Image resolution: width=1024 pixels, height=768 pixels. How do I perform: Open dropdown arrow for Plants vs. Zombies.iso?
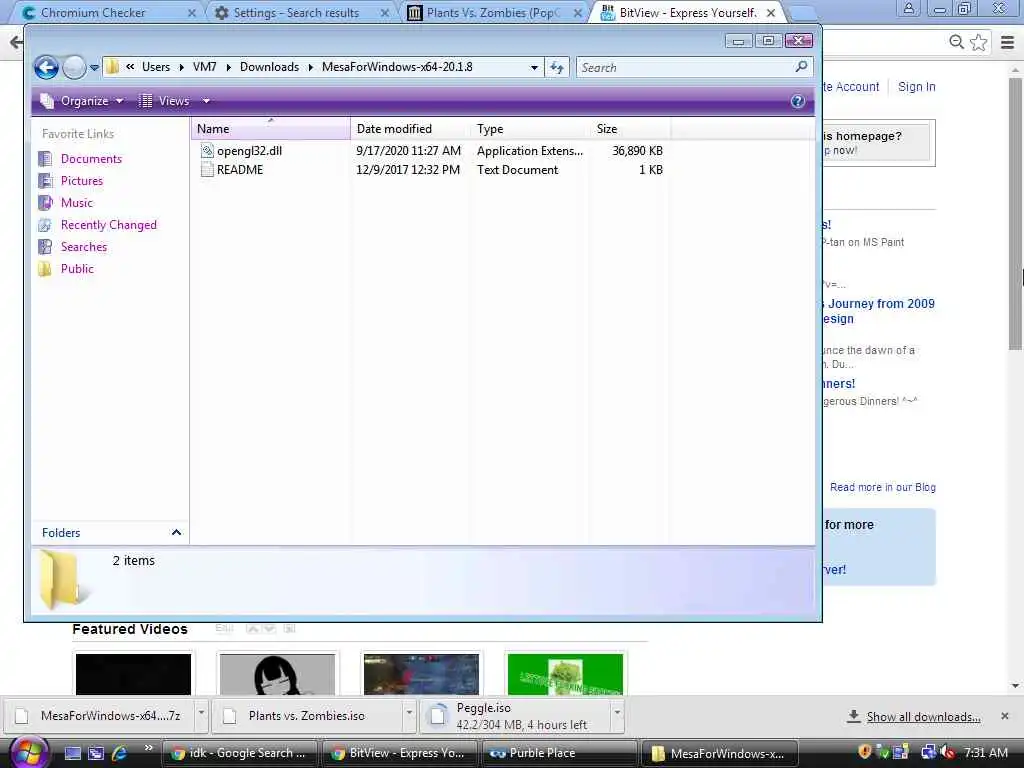[409, 712]
